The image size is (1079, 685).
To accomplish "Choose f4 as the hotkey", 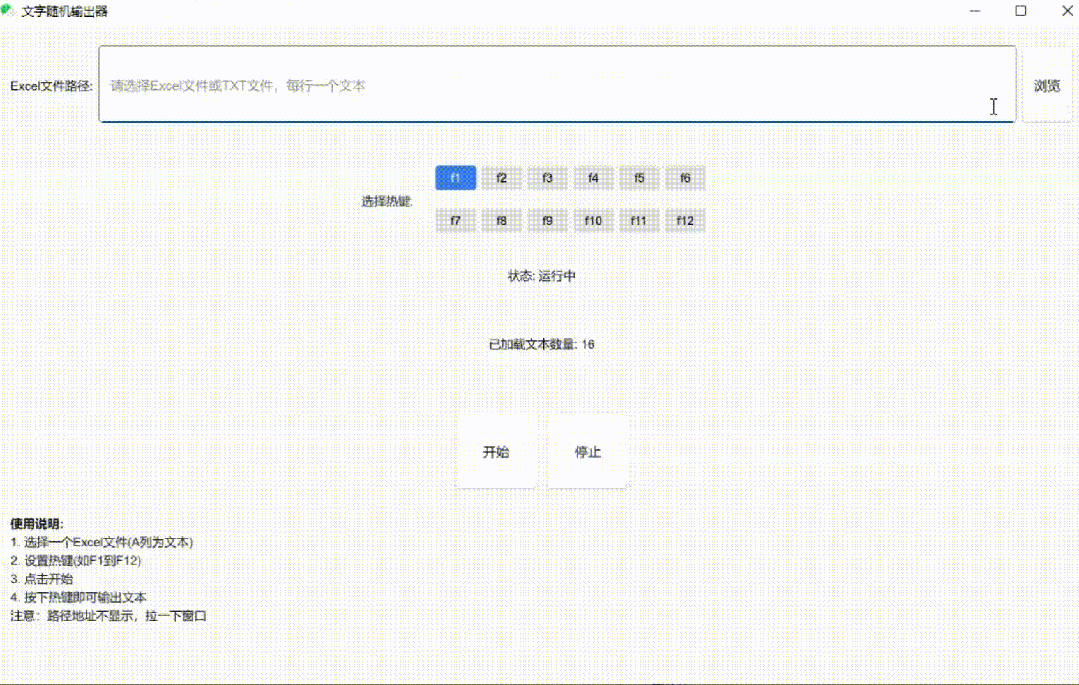I will (x=593, y=178).
